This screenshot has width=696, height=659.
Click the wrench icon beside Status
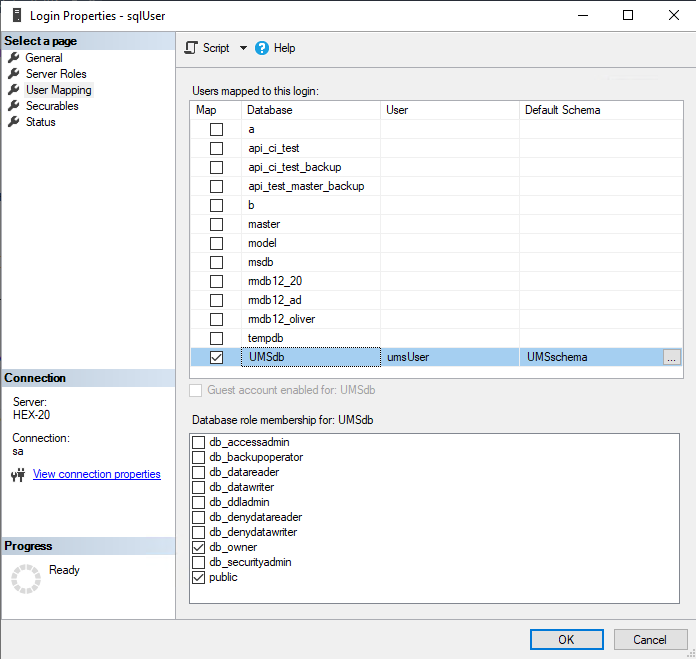(x=14, y=122)
